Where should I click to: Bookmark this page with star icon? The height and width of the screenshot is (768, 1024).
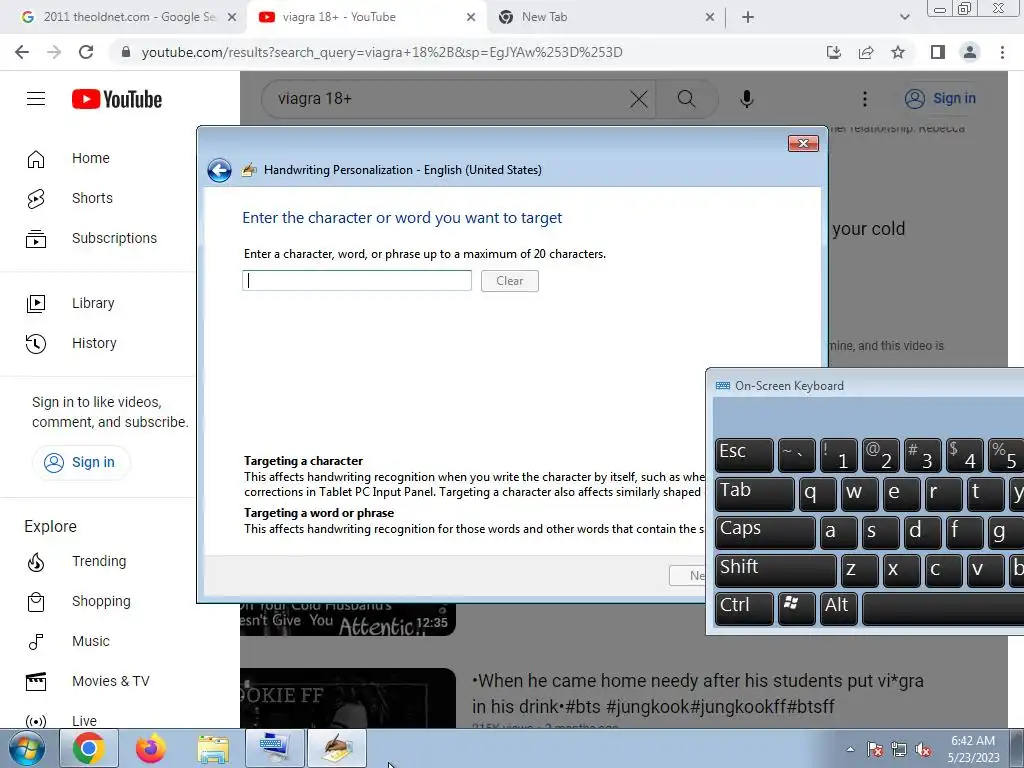[x=898, y=52]
